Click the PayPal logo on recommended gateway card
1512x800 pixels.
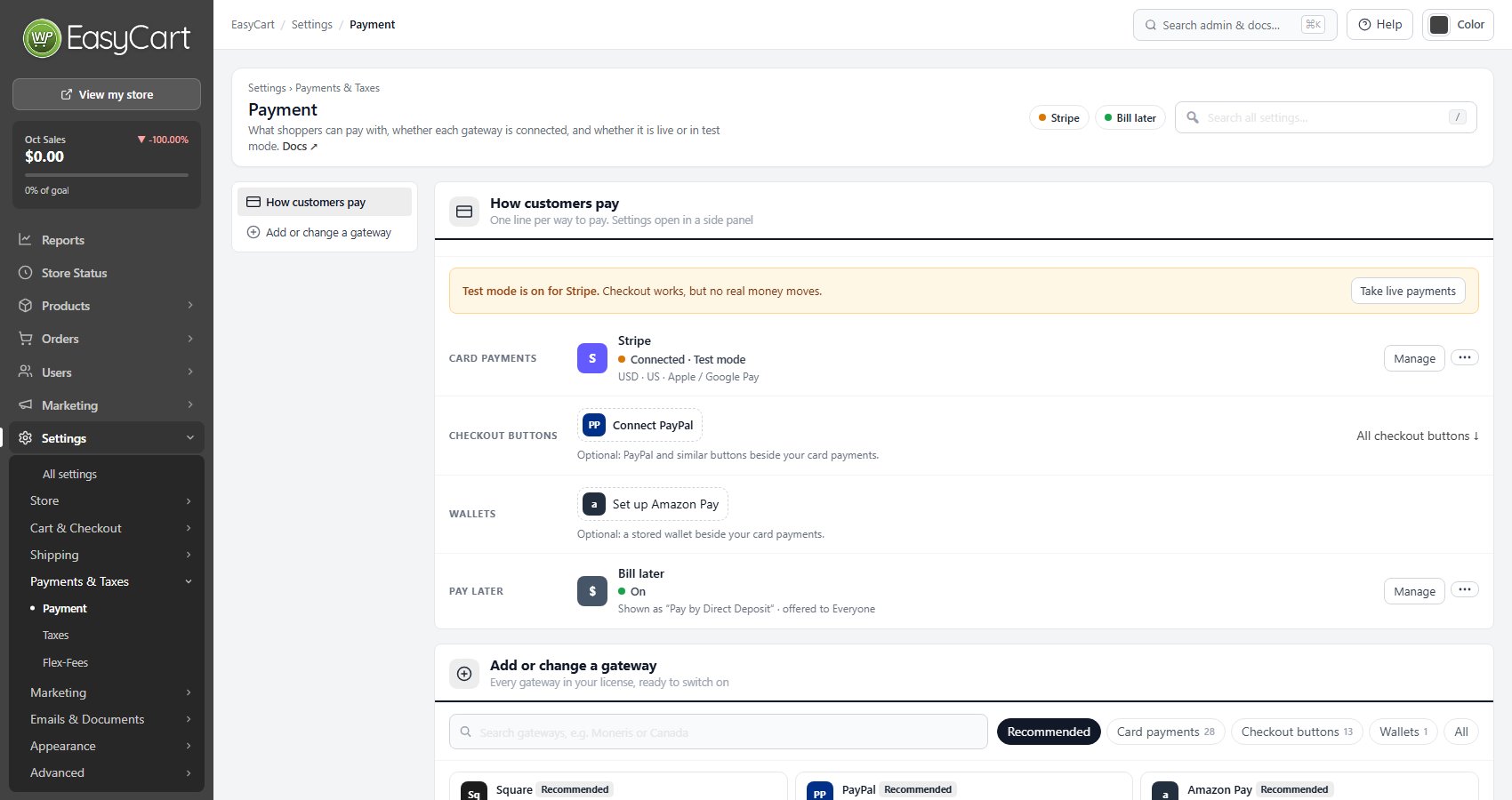click(820, 793)
